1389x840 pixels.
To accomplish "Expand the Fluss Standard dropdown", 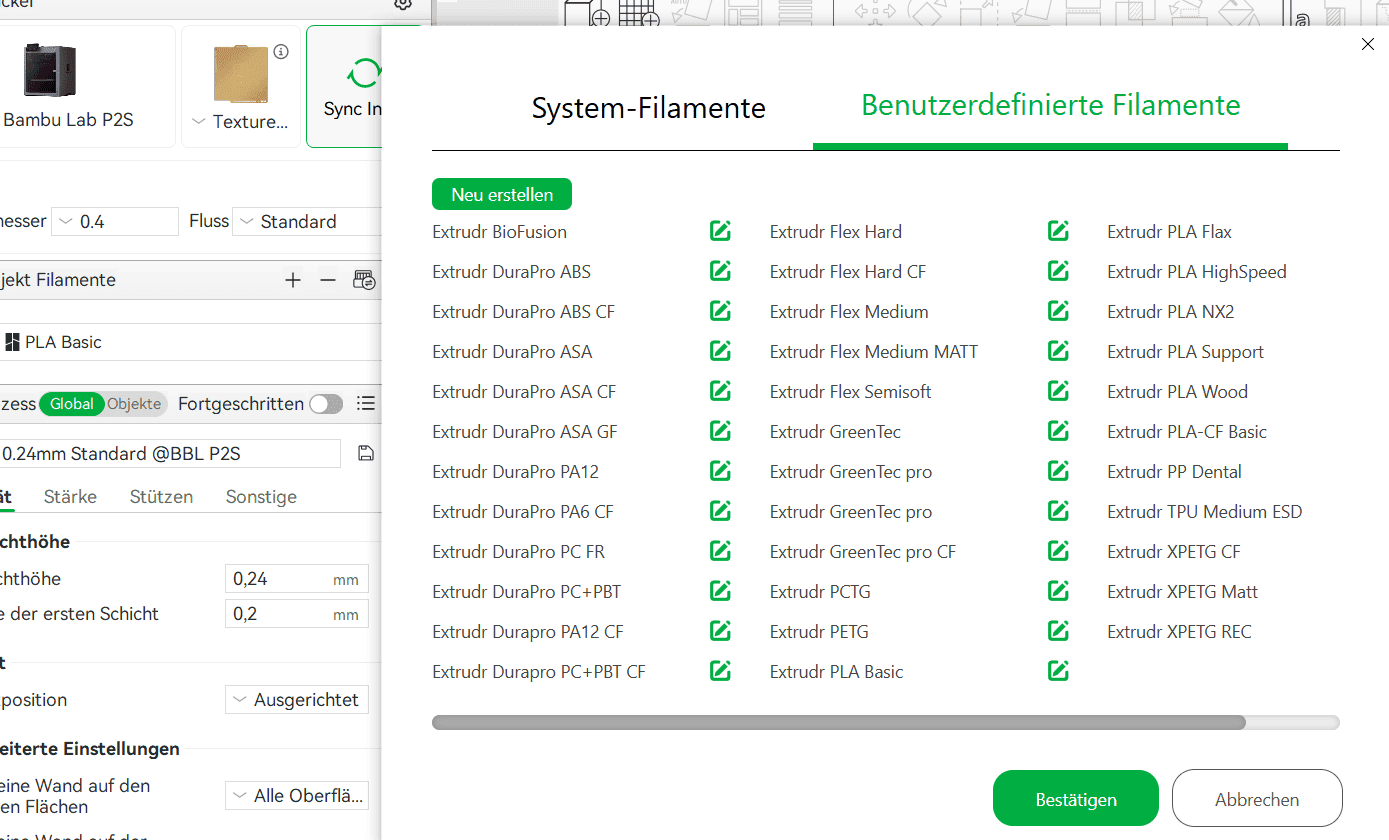I will point(307,221).
